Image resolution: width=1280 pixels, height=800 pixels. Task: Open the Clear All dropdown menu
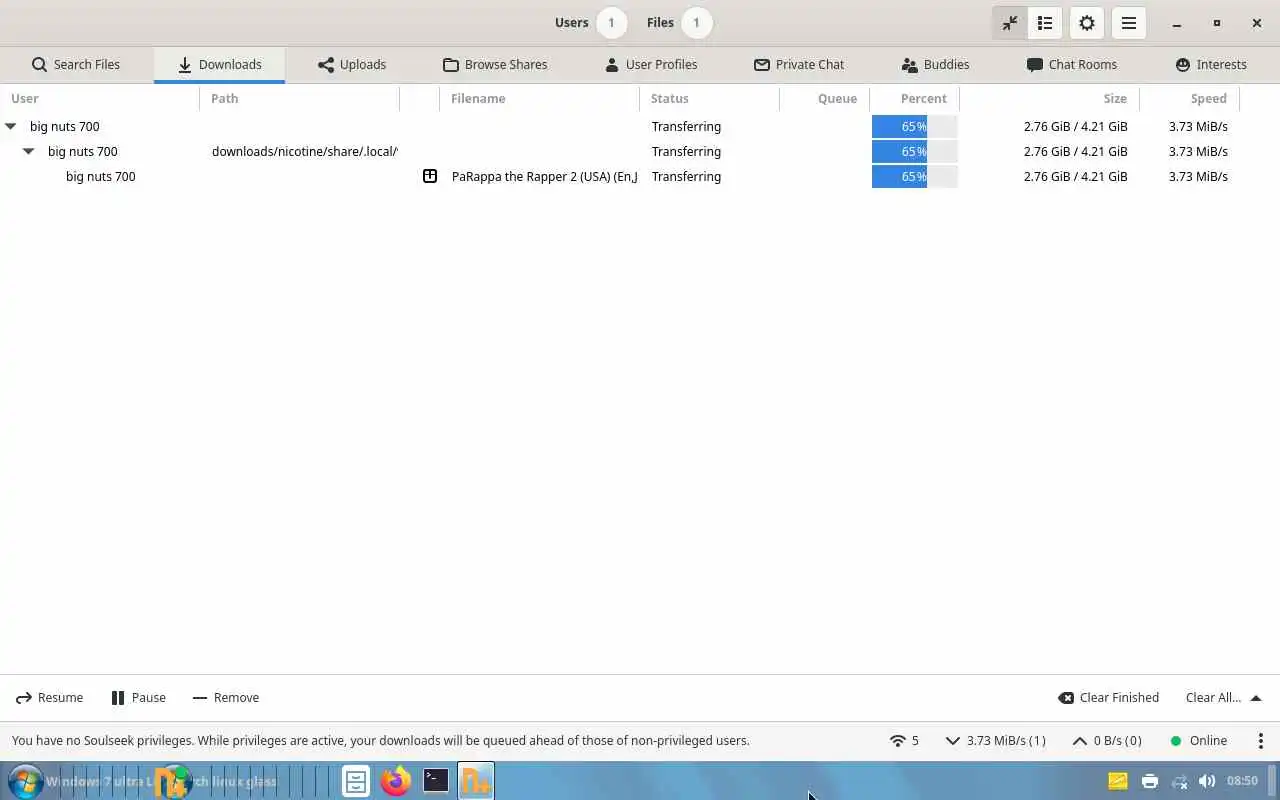(1223, 698)
